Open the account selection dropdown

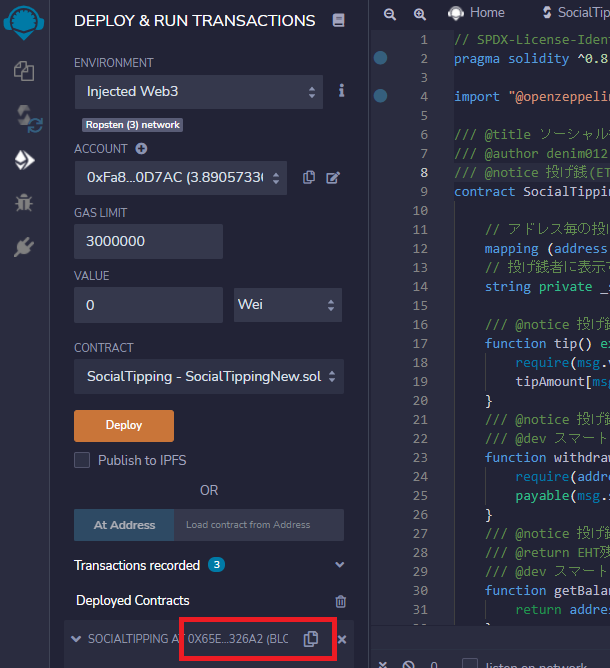point(181,178)
